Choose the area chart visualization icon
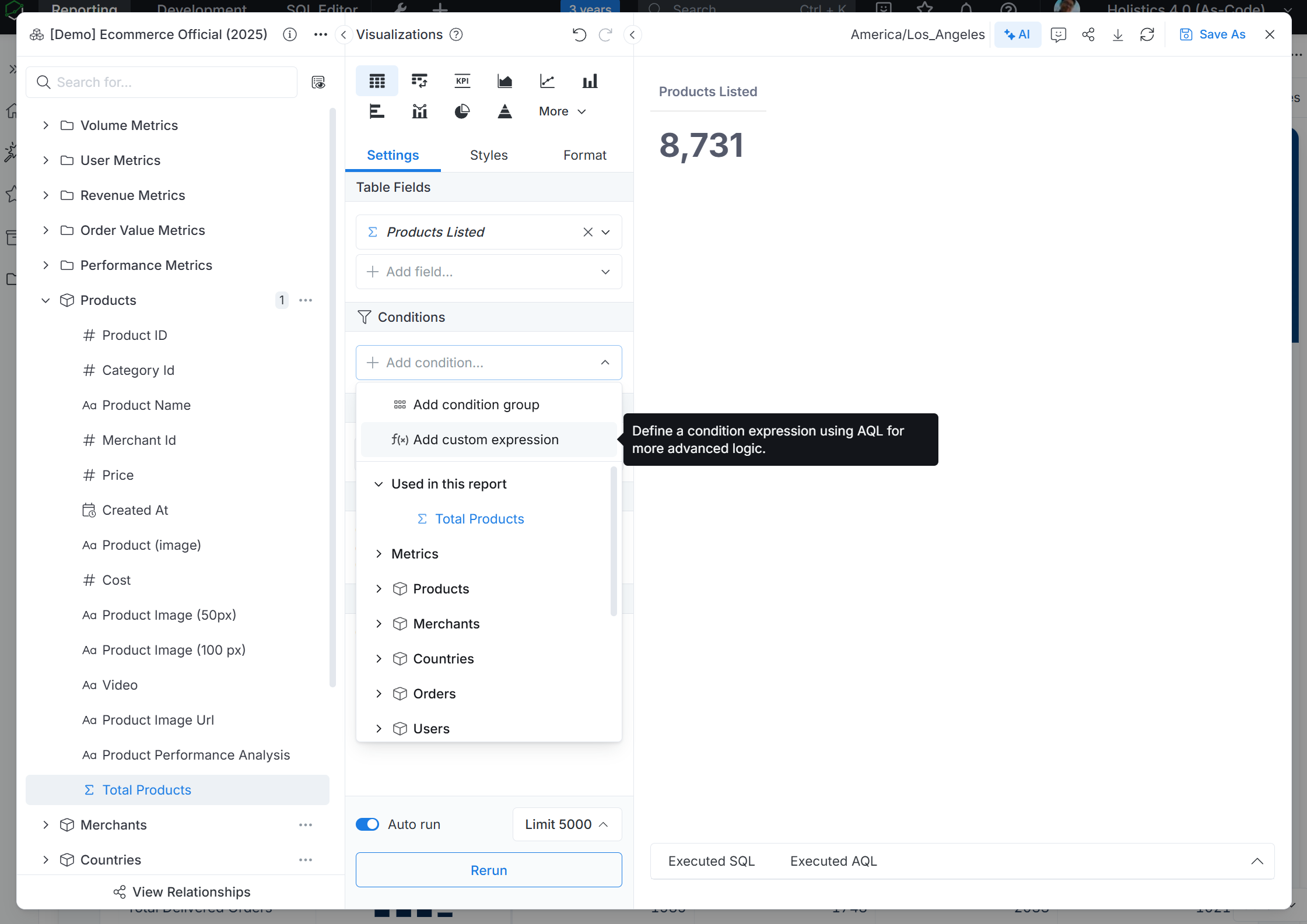 coord(504,81)
